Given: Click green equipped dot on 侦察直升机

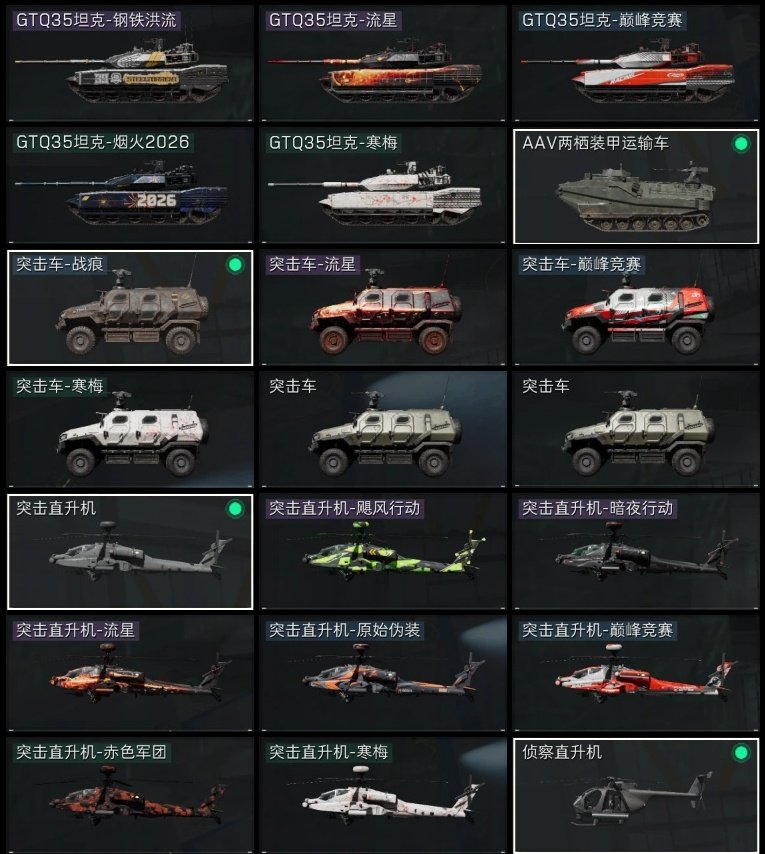Looking at the screenshot, I should coord(741,753).
